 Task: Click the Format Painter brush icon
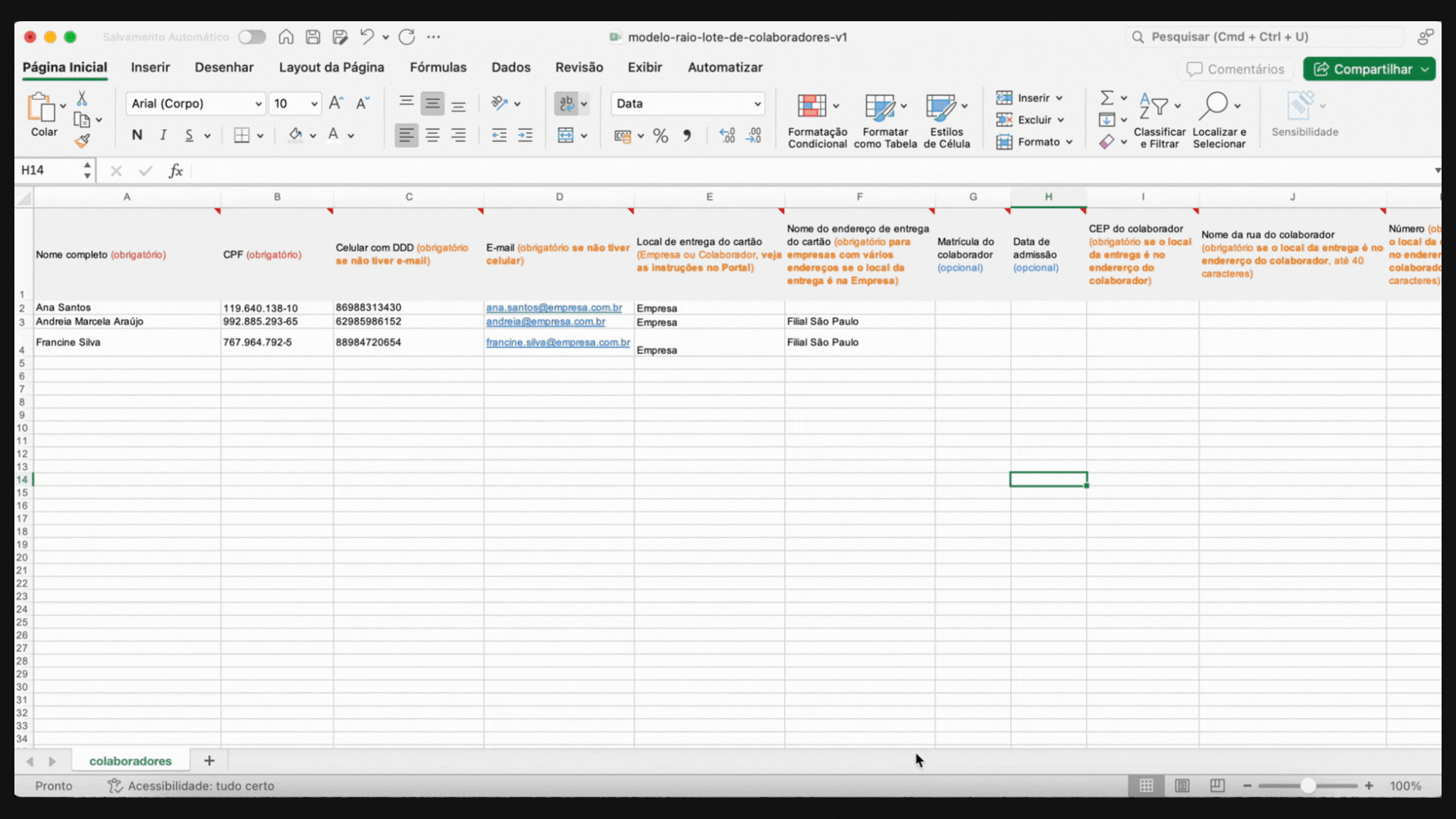[x=82, y=141]
